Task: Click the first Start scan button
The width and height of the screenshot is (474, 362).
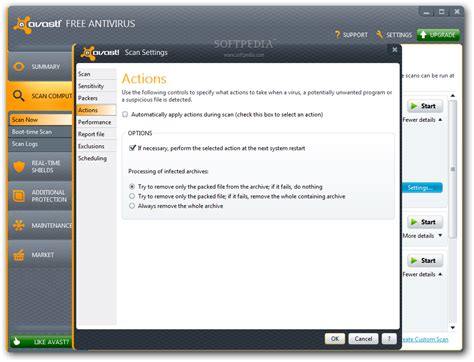Action: pyautogui.click(x=425, y=106)
